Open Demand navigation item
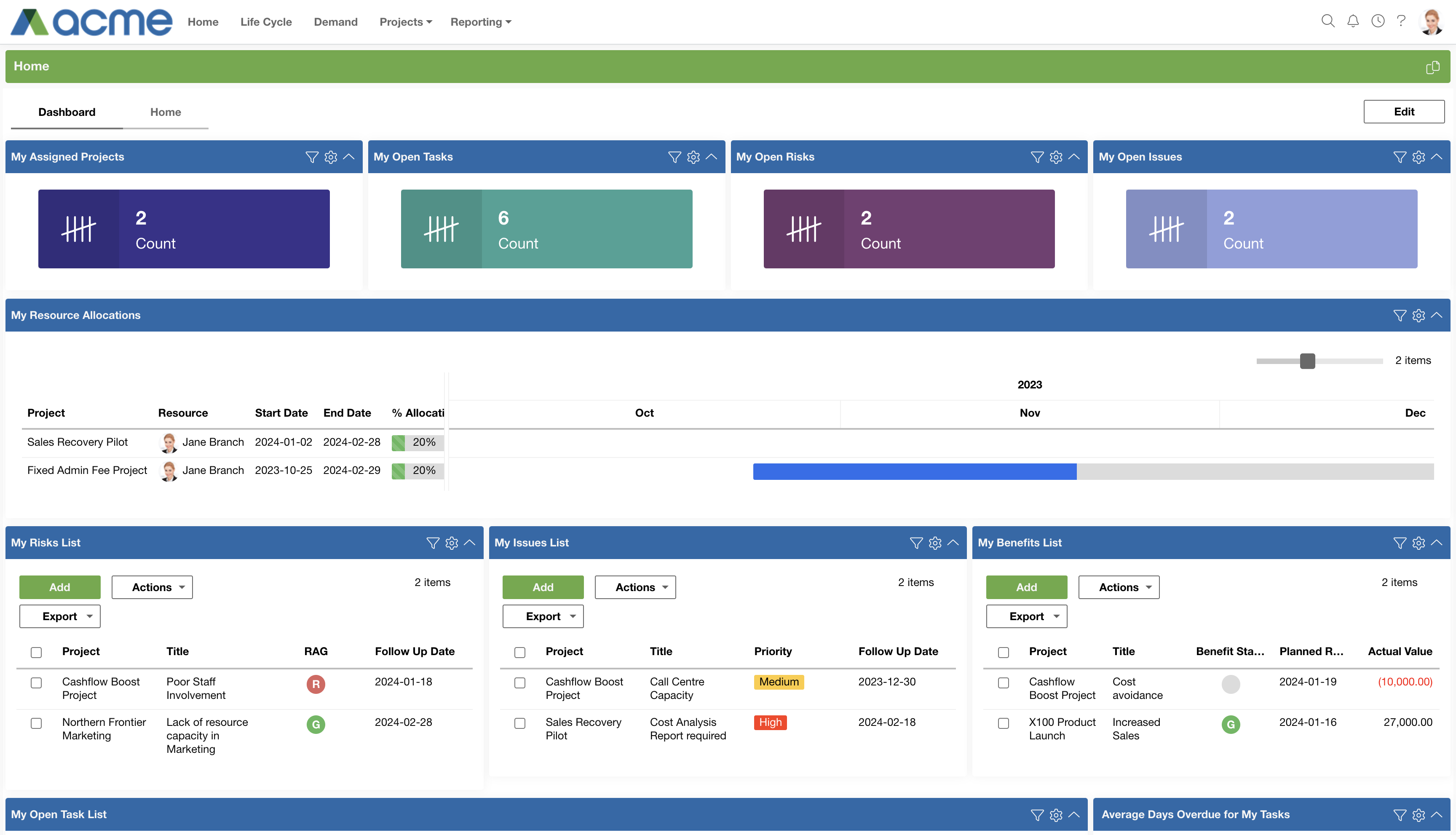Image resolution: width=1456 pixels, height=835 pixels. tap(335, 22)
